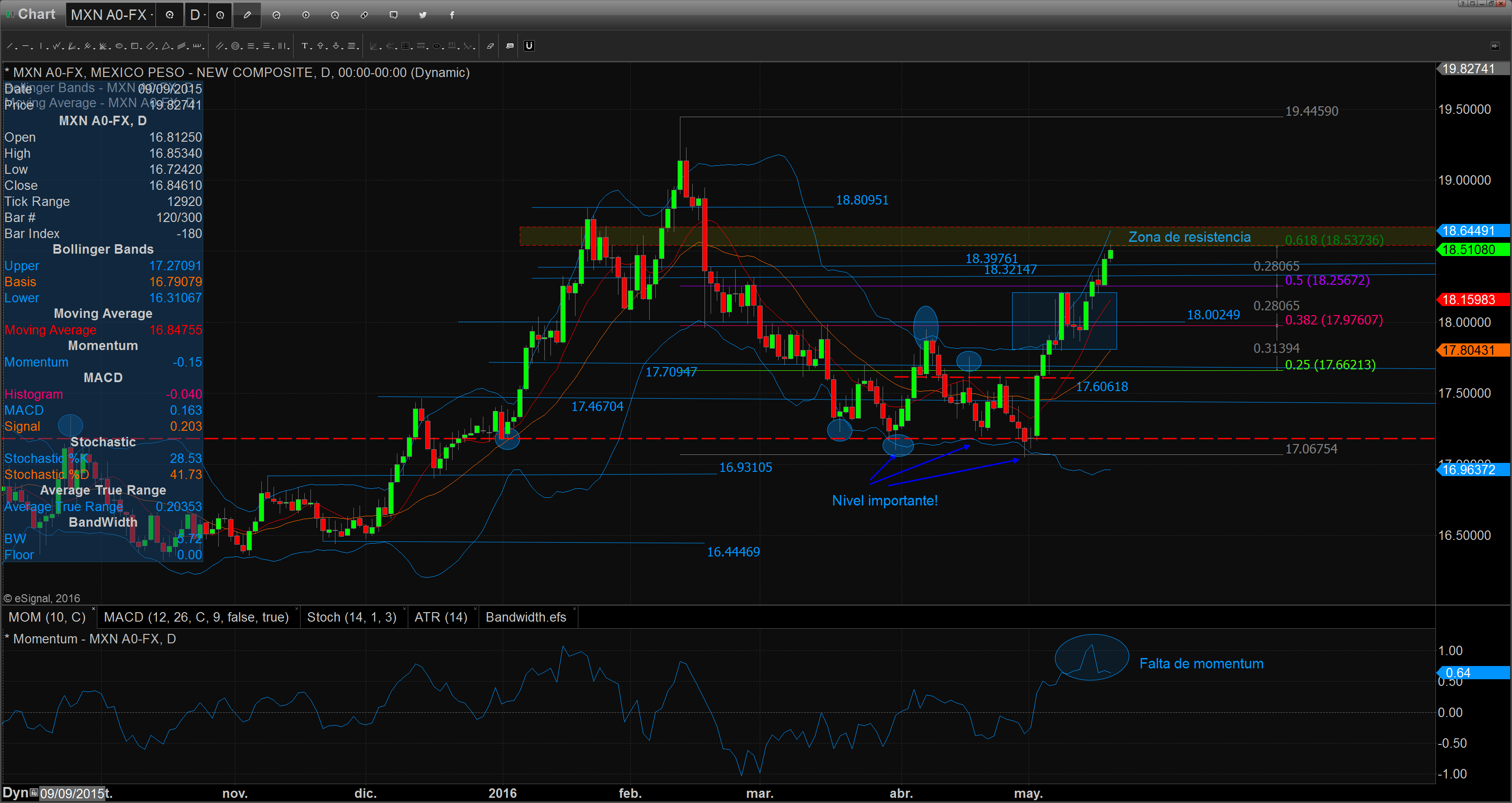Share chart via Twitter icon
The width and height of the screenshot is (1512, 803).
(423, 15)
